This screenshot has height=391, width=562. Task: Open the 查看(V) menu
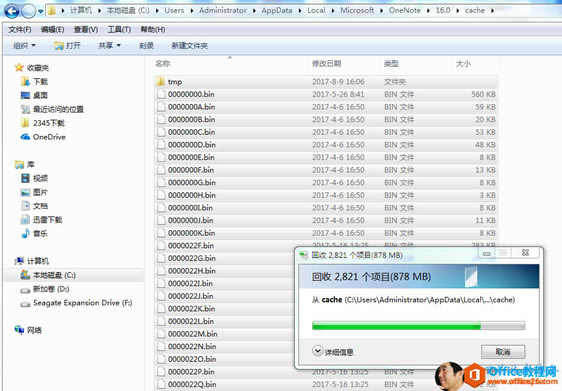pyautogui.click(x=86, y=29)
